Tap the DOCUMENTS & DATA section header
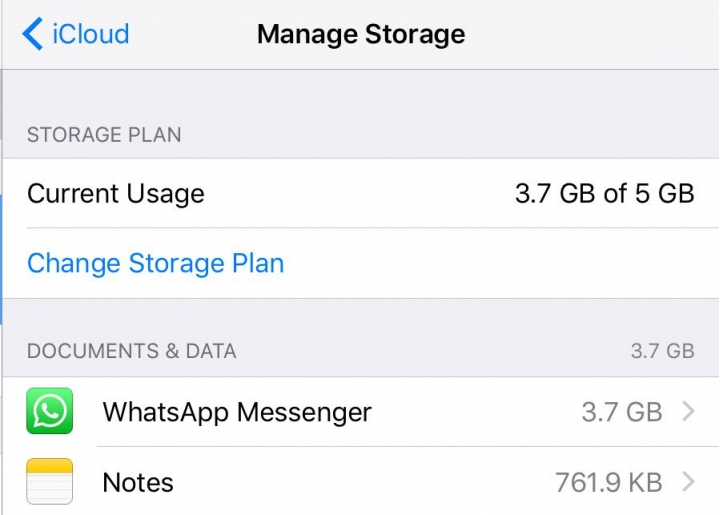The image size is (720, 515). coord(132,351)
